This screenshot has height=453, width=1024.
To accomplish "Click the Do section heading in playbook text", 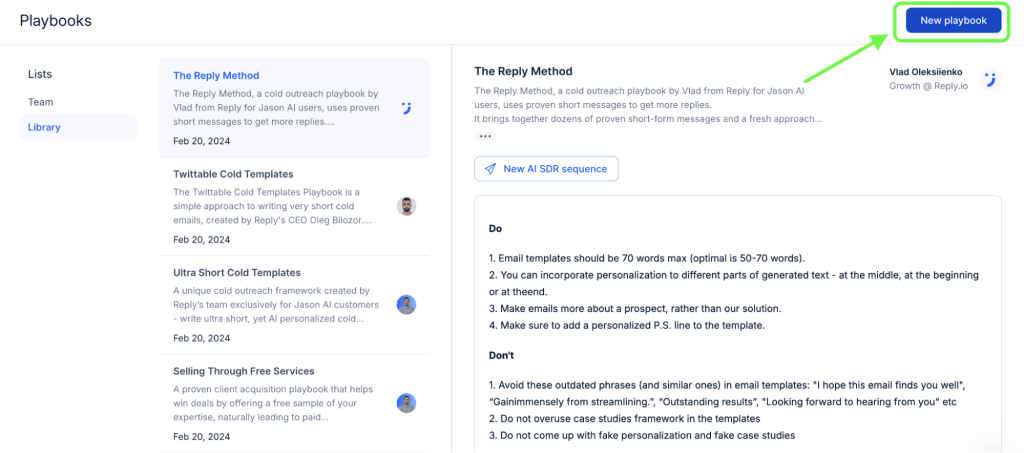I will 495,228.
